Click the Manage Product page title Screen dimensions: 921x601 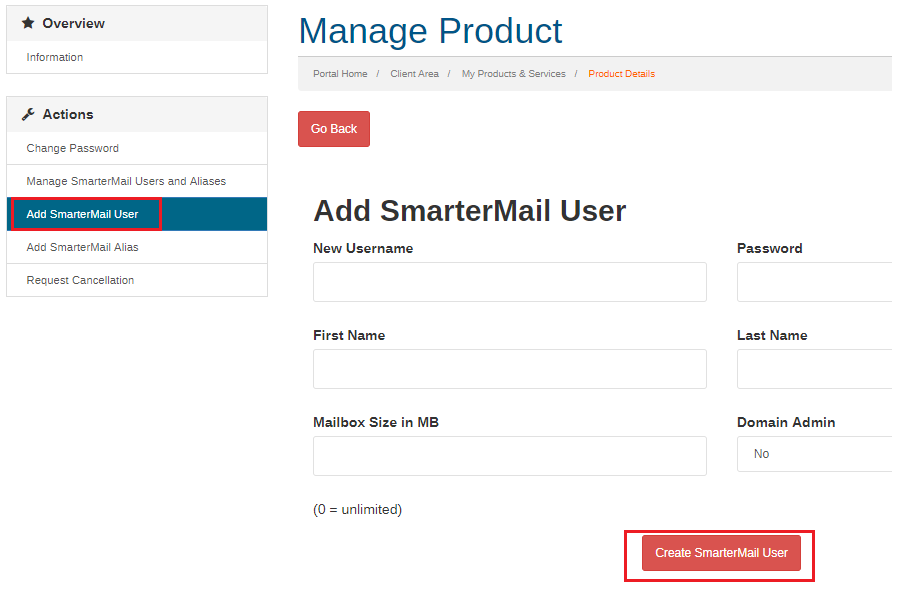431,31
